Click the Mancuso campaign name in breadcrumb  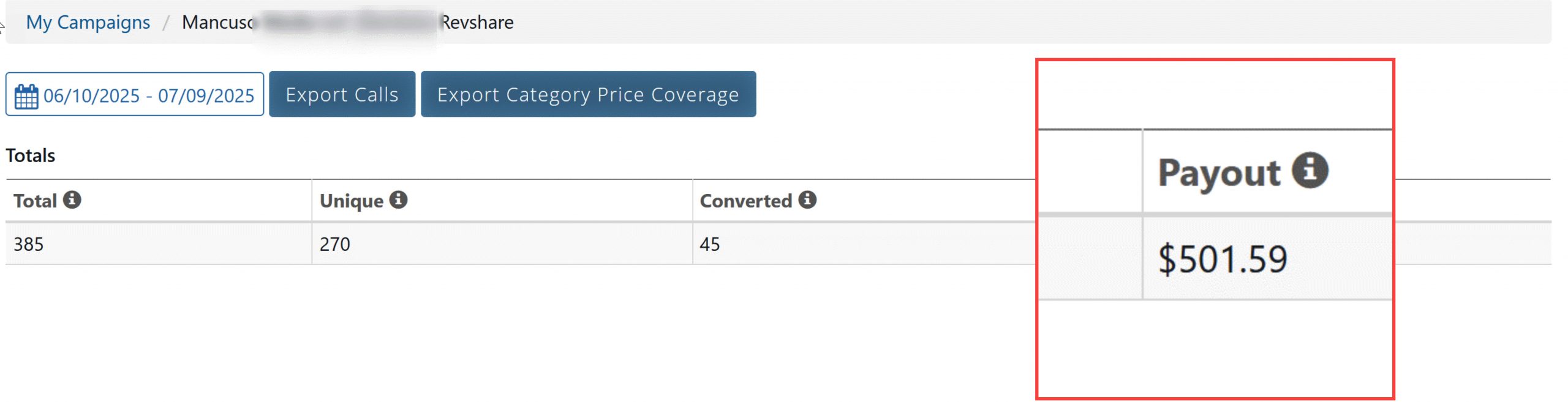[x=217, y=22]
